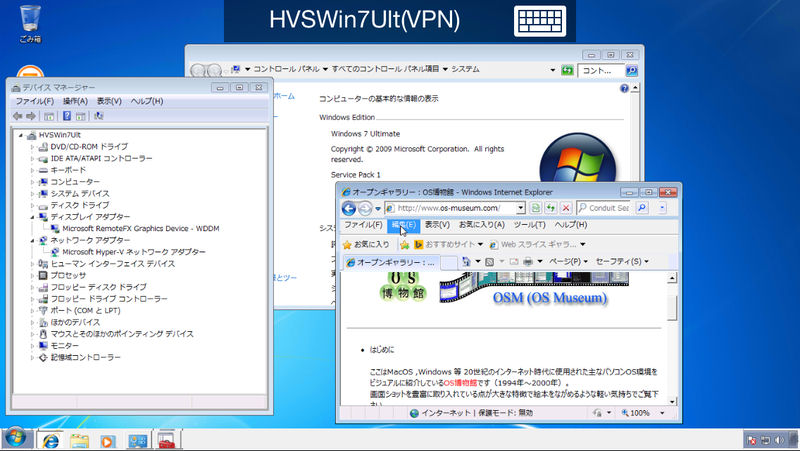This screenshot has height=451, width=800.
Task: Expand モニター node in Device Manager
Action: pos(32,346)
